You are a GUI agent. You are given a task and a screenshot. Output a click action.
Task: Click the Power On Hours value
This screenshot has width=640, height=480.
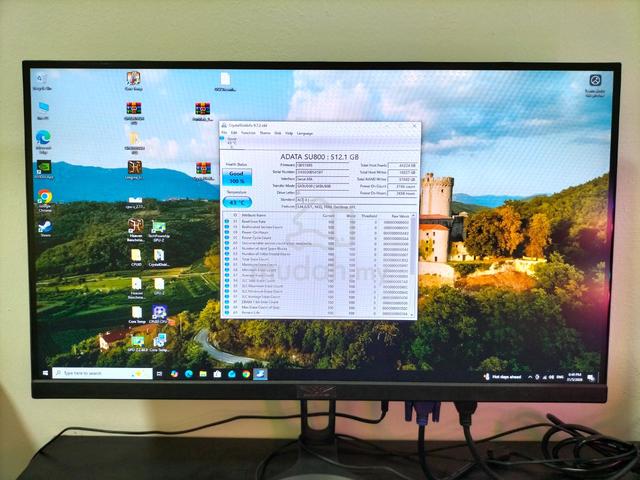tap(402, 193)
